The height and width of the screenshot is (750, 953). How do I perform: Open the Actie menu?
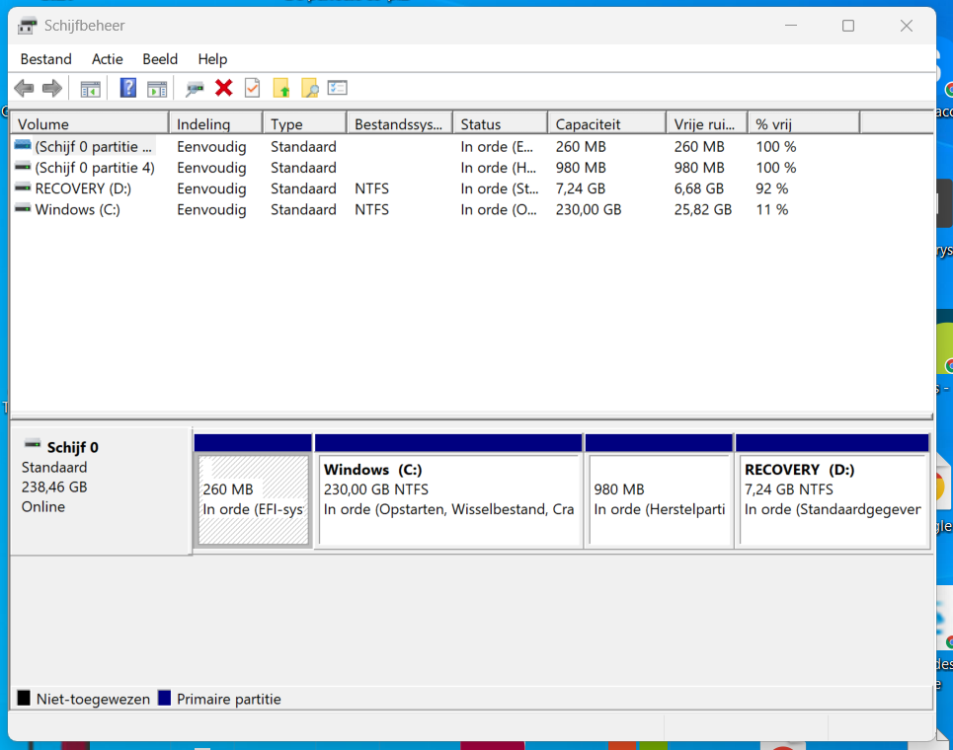pos(107,59)
